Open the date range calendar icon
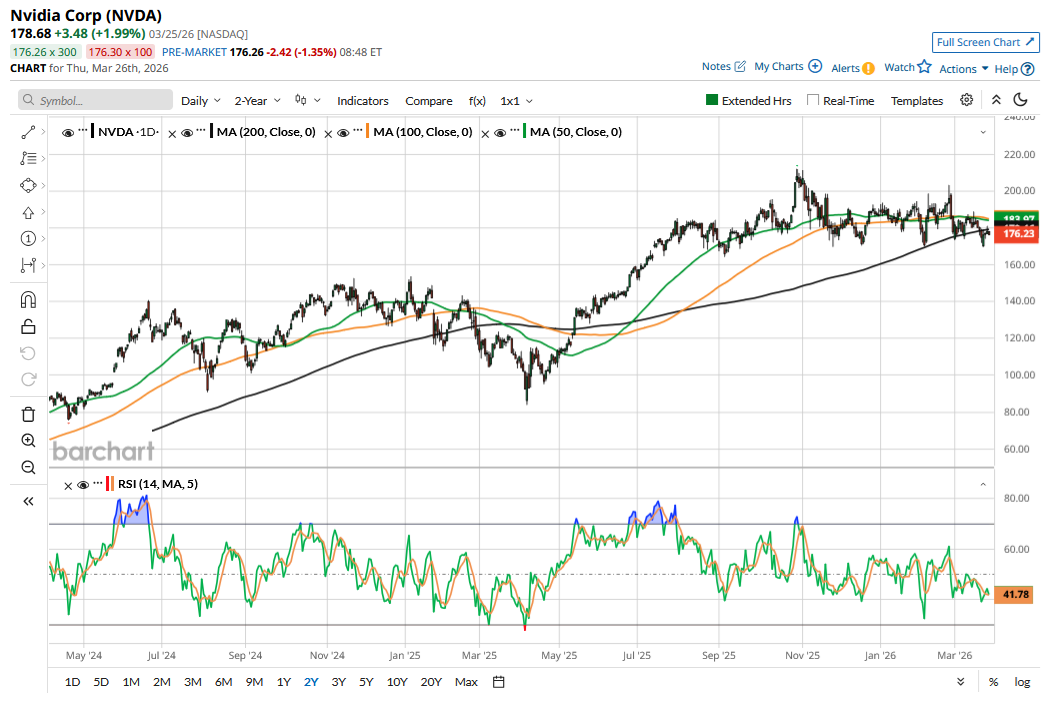1050x702 pixels. pos(499,682)
